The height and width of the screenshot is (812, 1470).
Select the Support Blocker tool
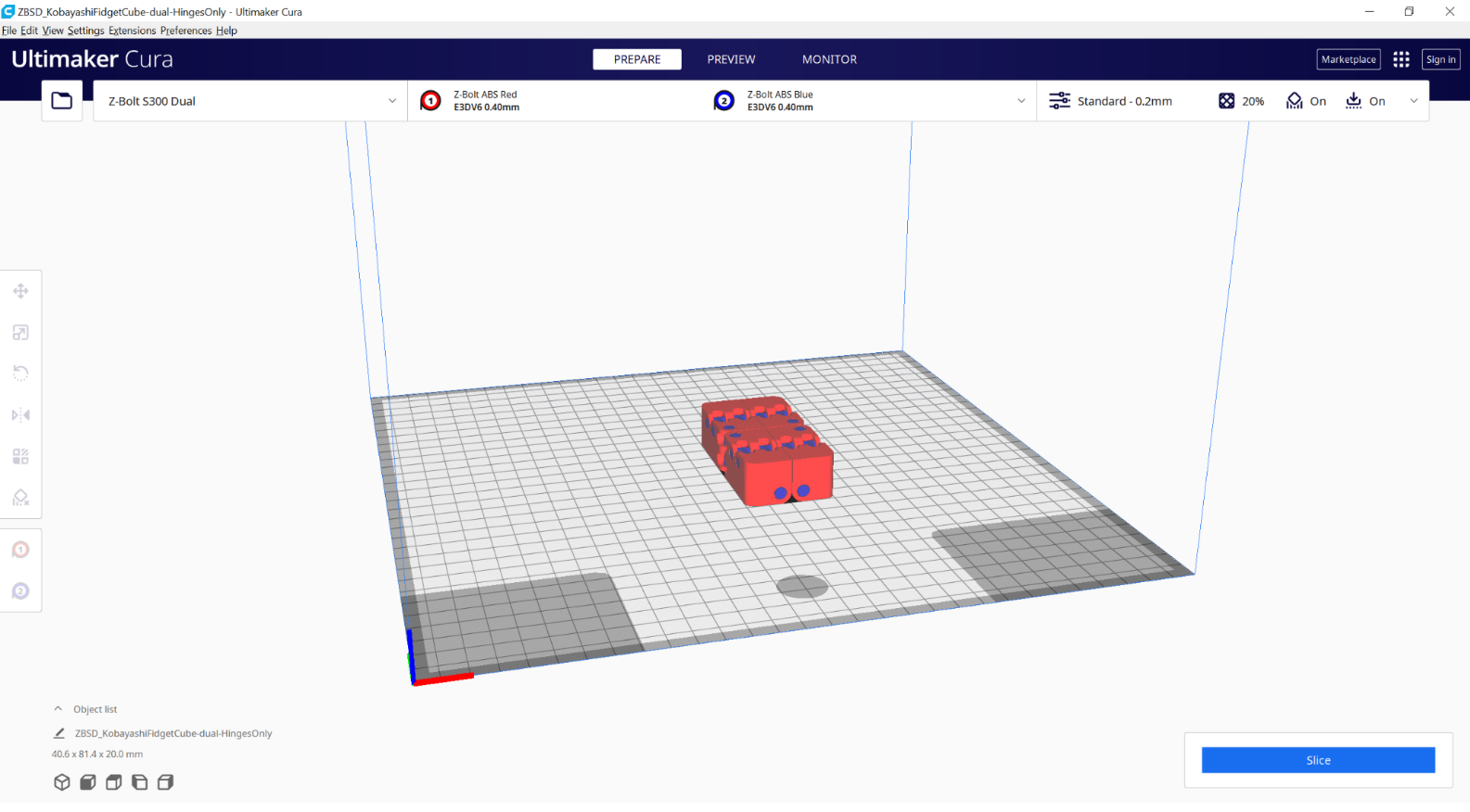click(x=20, y=498)
